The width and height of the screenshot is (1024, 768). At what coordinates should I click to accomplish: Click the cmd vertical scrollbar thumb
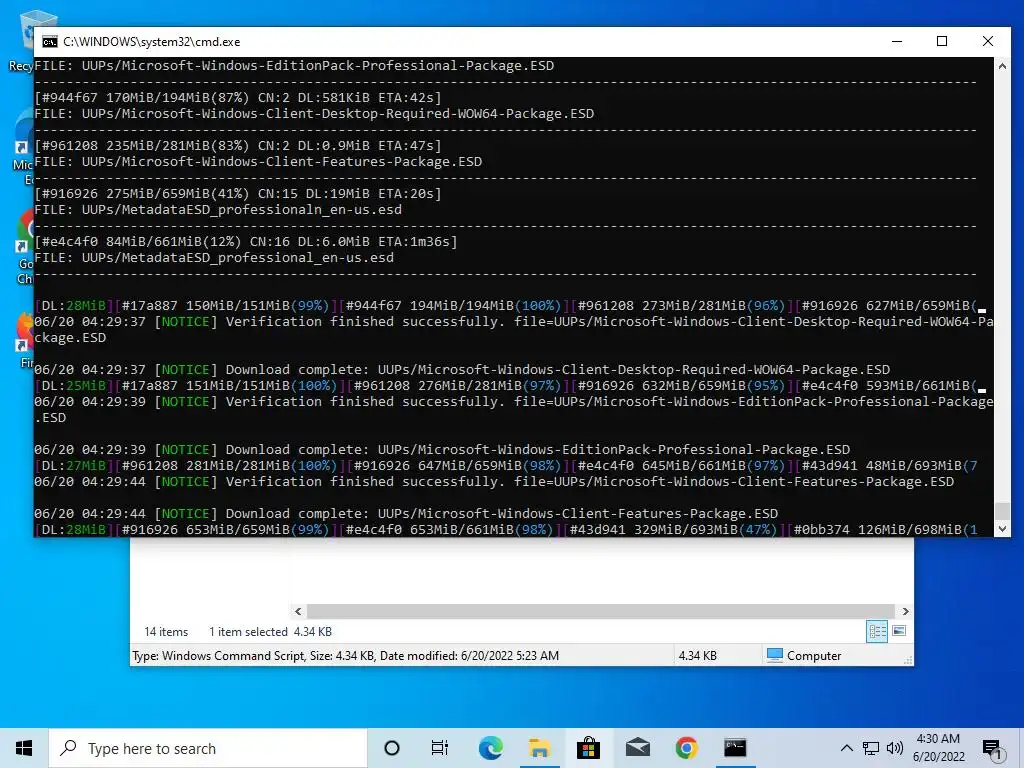[x=1002, y=510]
